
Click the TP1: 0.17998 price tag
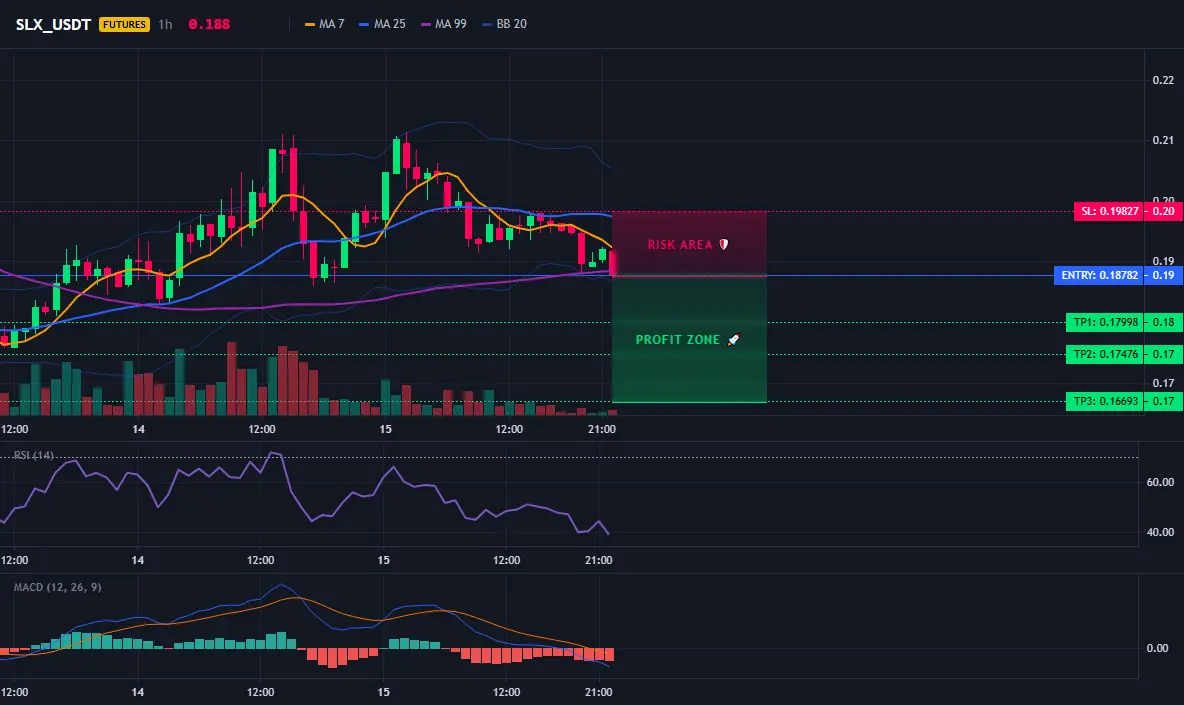(1105, 322)
